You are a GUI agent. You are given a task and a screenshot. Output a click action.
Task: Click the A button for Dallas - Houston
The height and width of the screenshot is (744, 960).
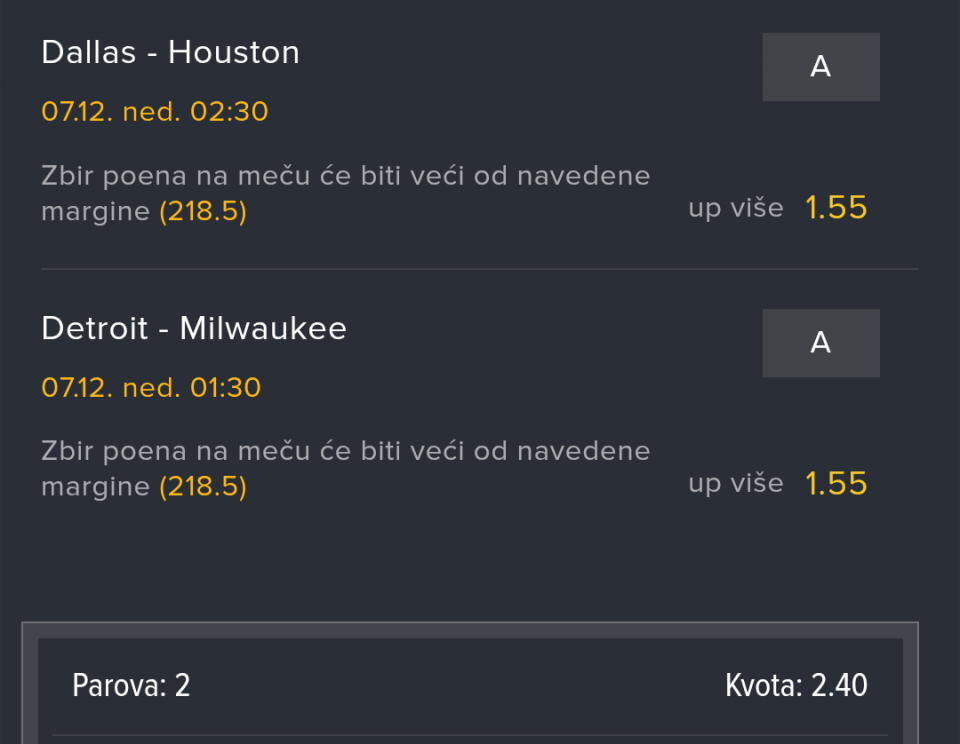(820, 67)
